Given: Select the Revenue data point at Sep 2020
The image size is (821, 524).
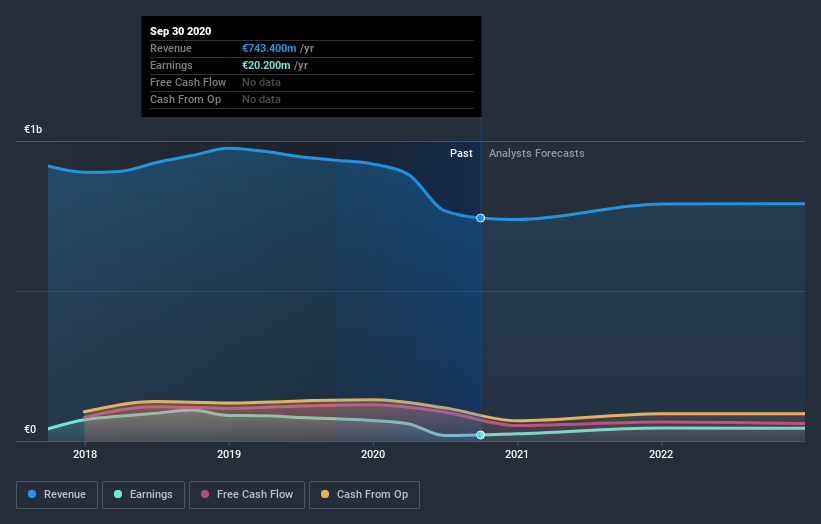Looking at the screenshot, I should tap(480, 218).
